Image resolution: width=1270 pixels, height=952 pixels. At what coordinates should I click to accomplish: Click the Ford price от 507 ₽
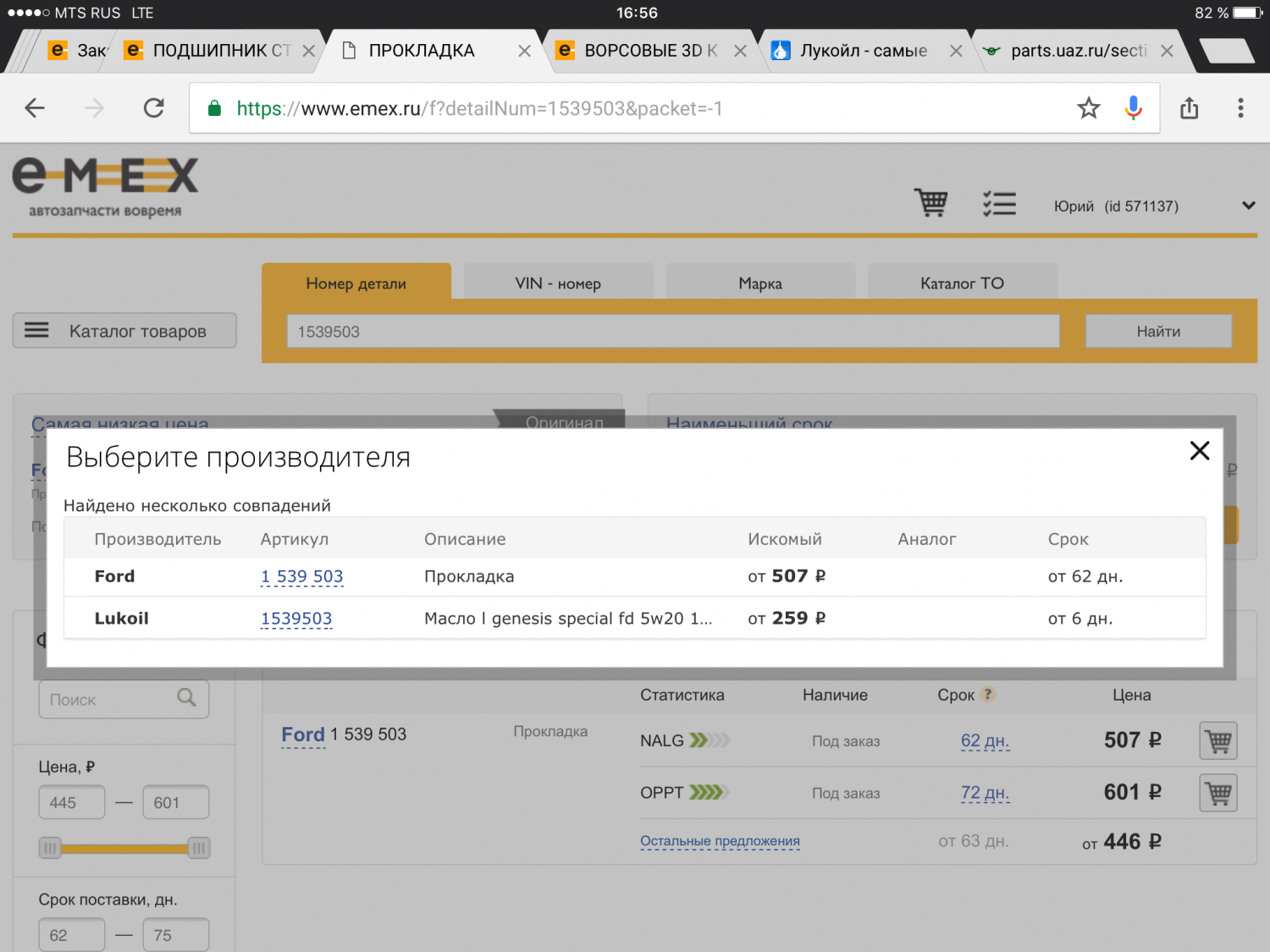click(787, 576)
